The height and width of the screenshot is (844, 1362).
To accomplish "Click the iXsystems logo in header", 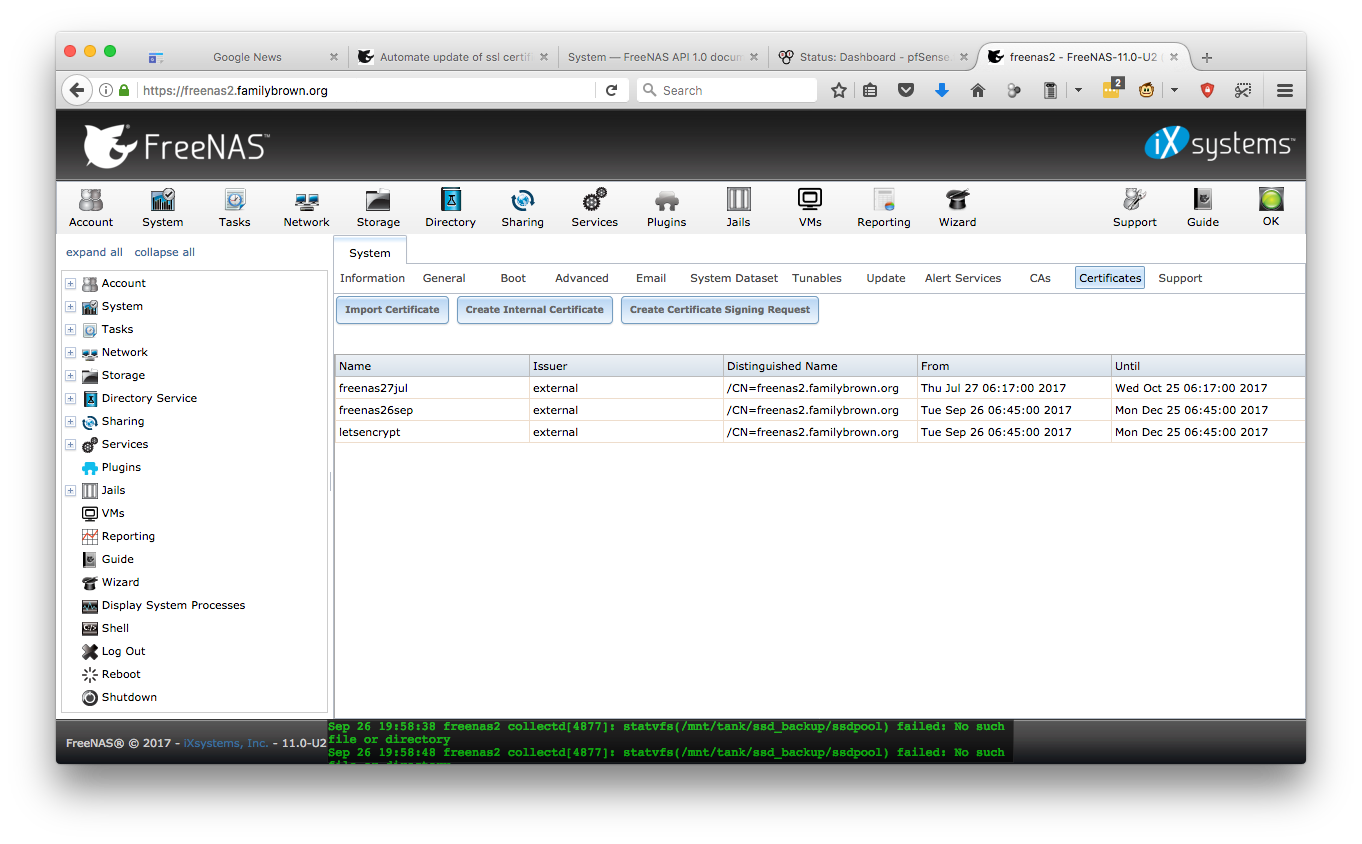I will click(1219, 145).
